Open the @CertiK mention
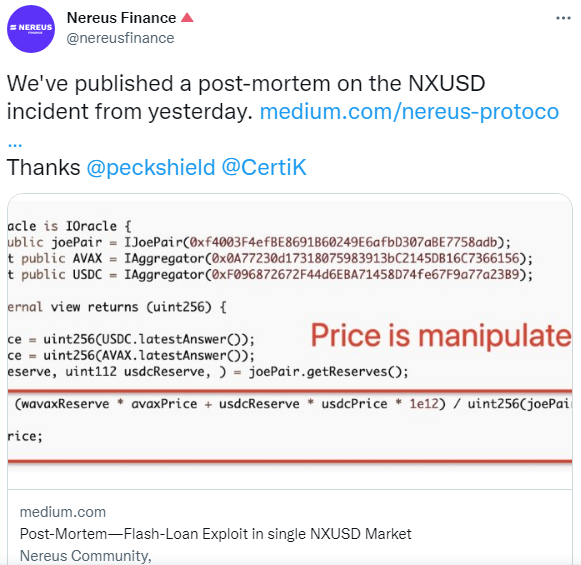Image resolution: width=581 pixels, height=565 pixels. [x=264, y=167]
